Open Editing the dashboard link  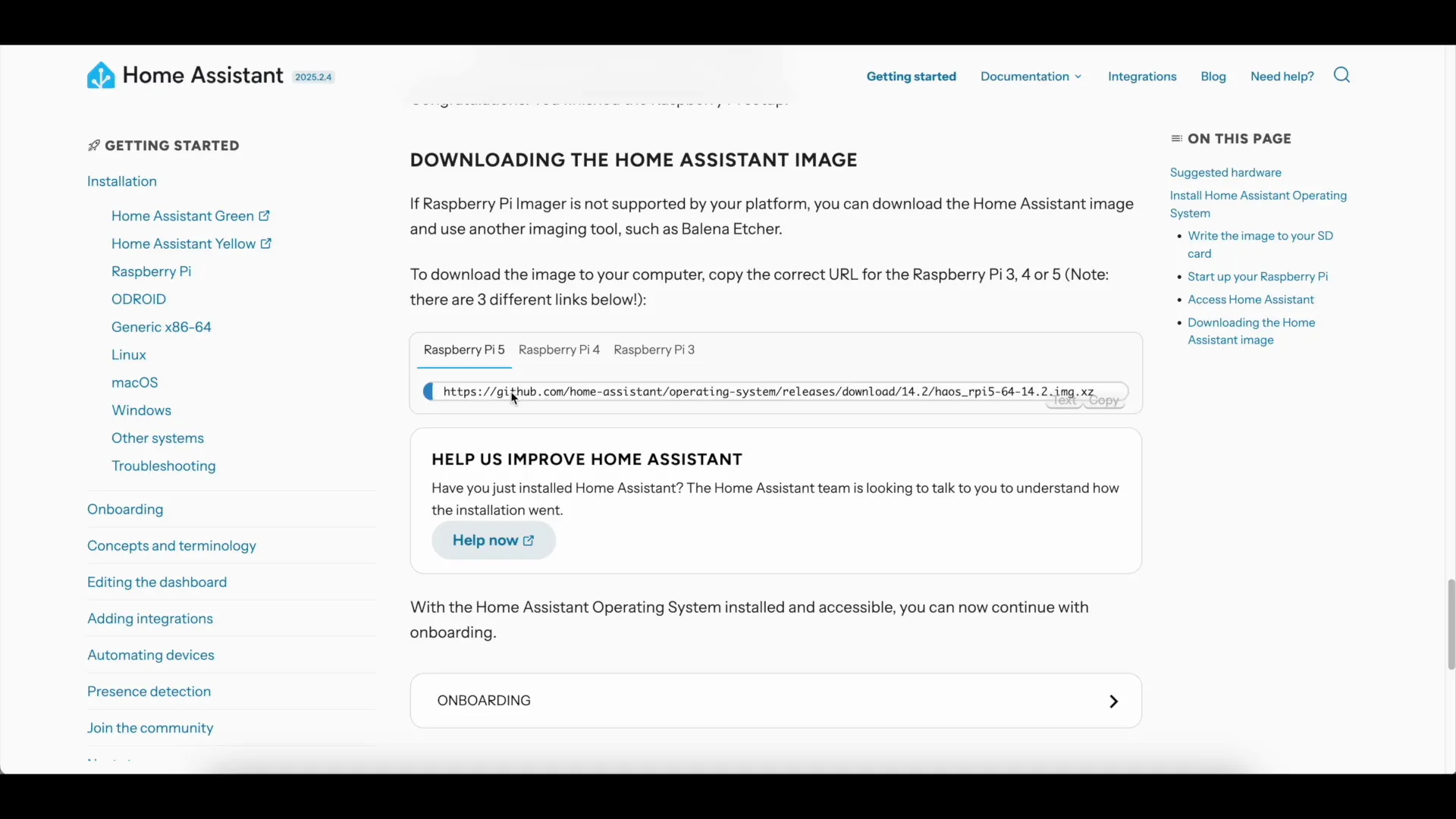157,582
